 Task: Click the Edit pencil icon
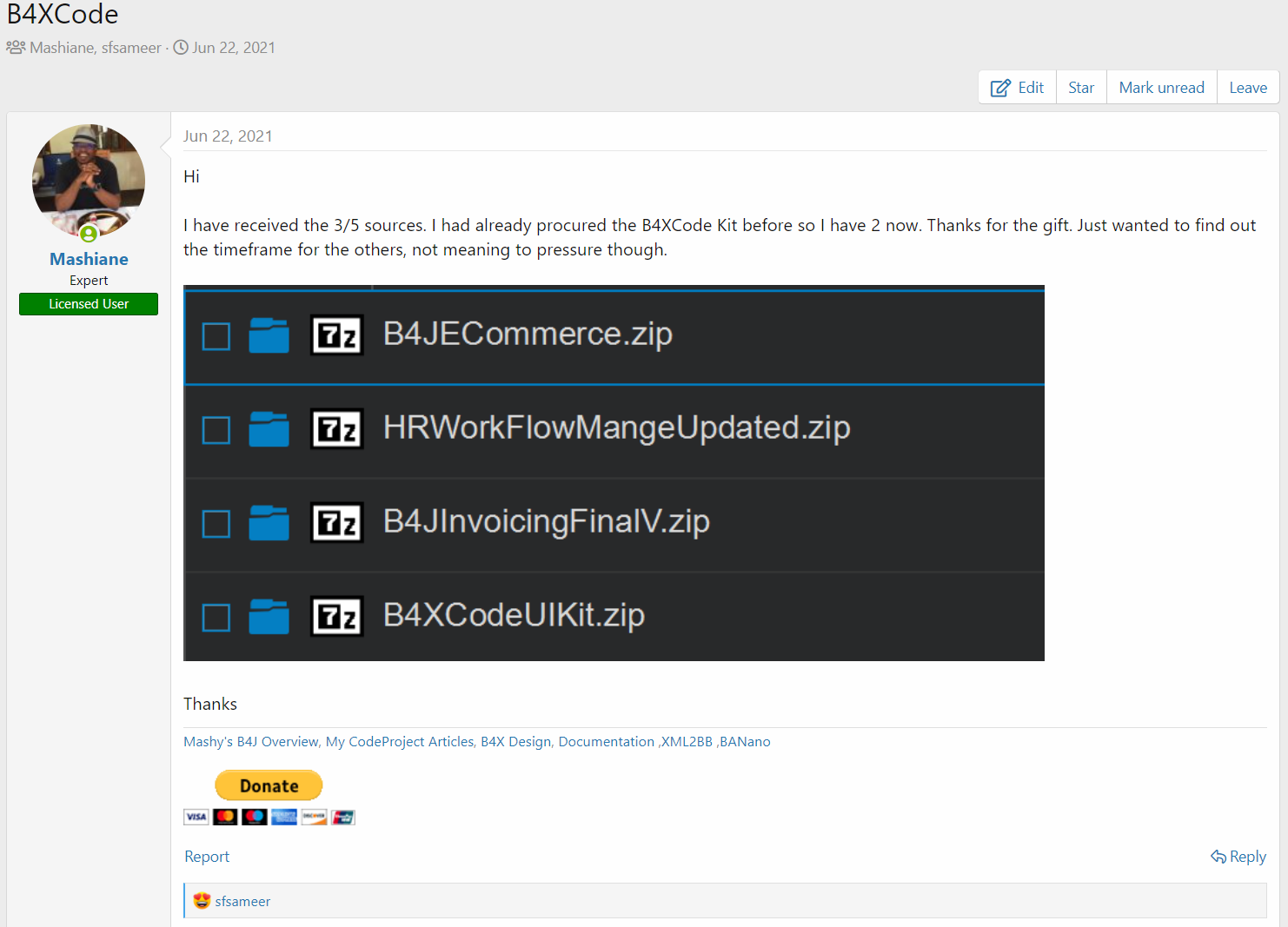pos(1000,88)
